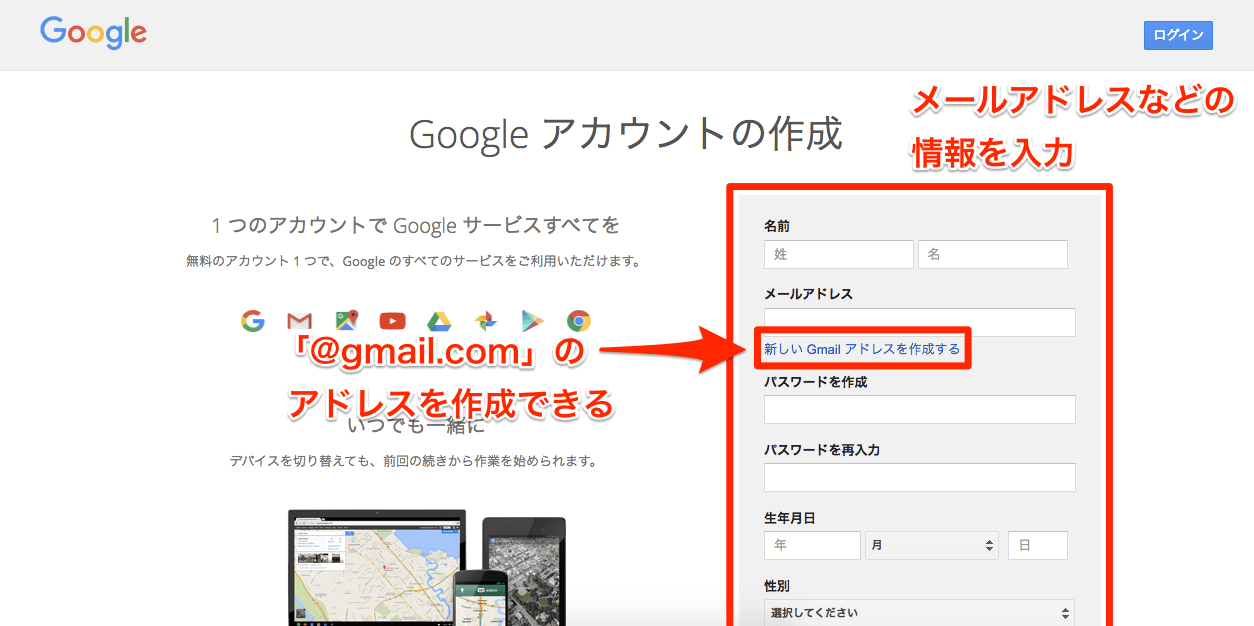Click the Google Maps icon
The image size is (1254, 626).
pos(346,321)
